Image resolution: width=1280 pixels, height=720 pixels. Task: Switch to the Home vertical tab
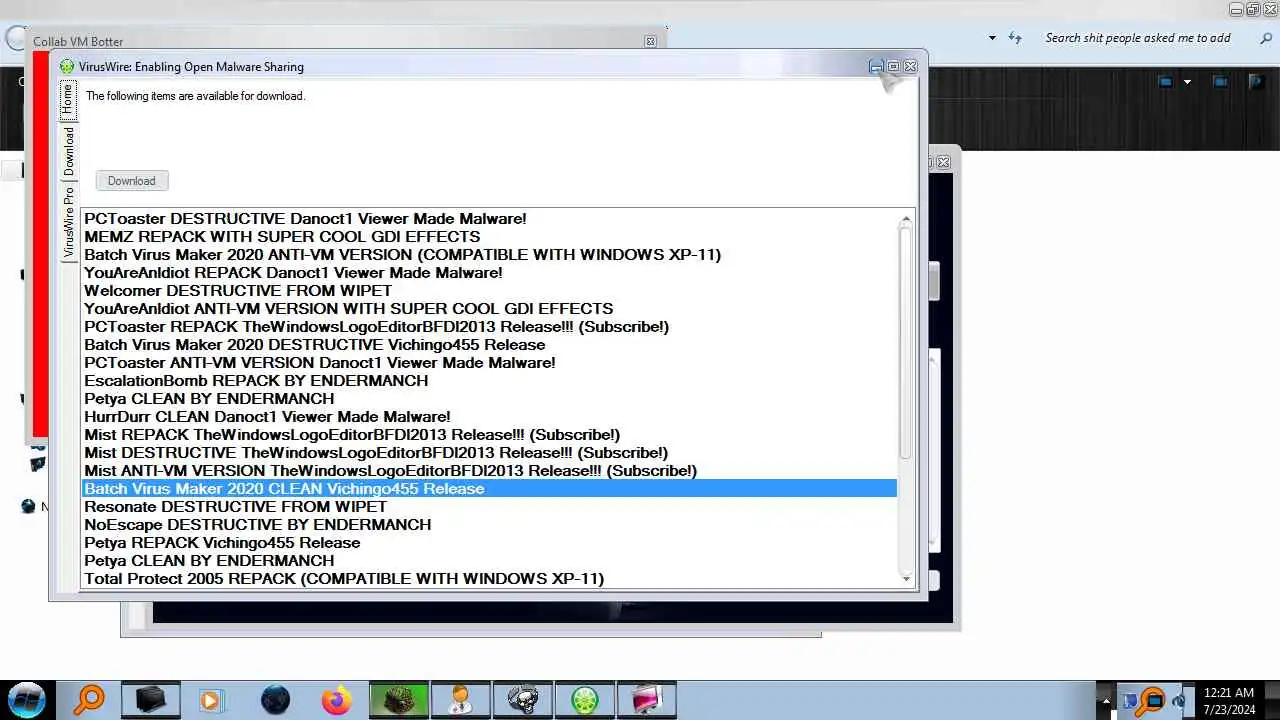[67, 98]
